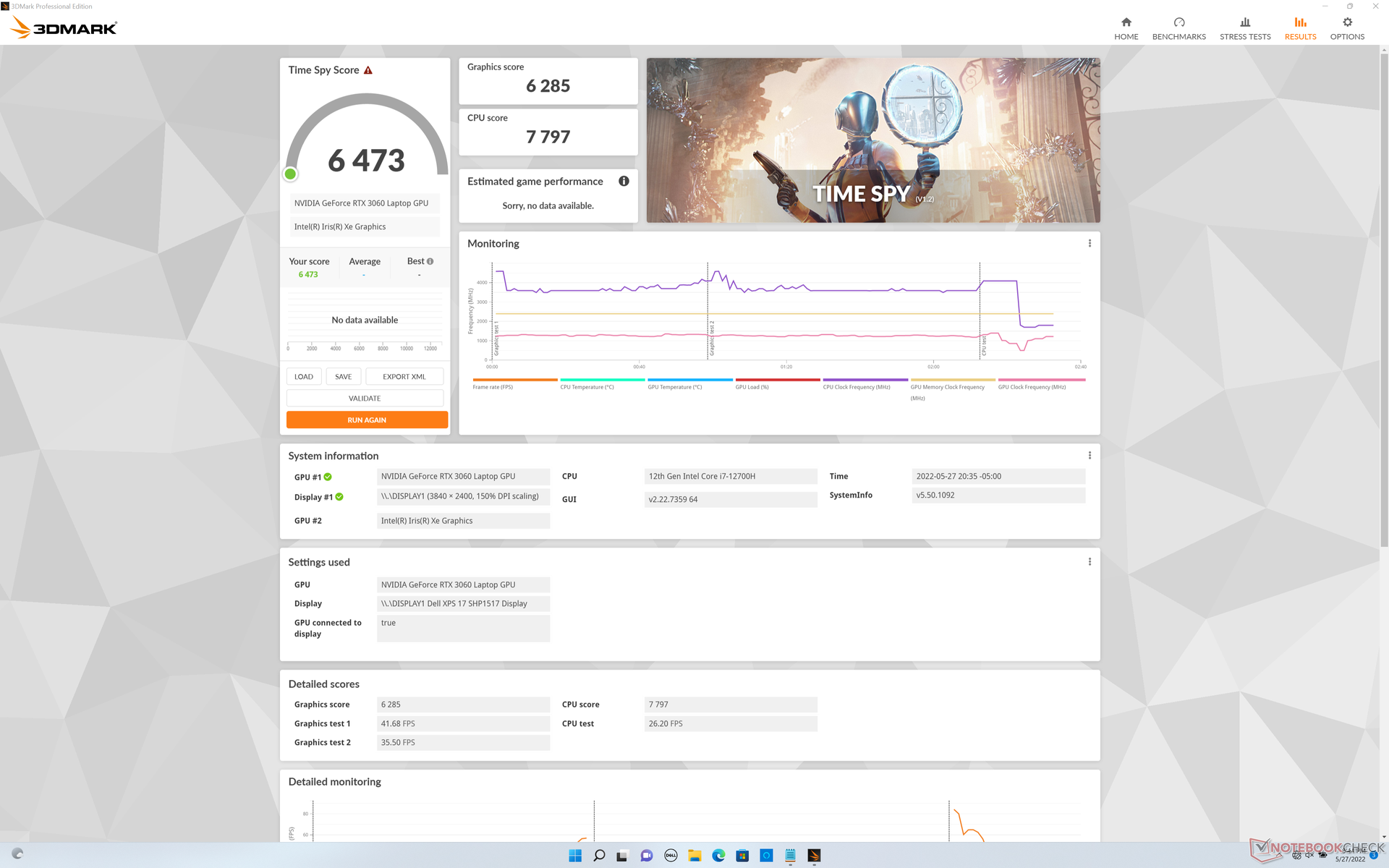Click the Best score info icon
The width and height of the screenshot is (1389, 868).
[430, 261]
